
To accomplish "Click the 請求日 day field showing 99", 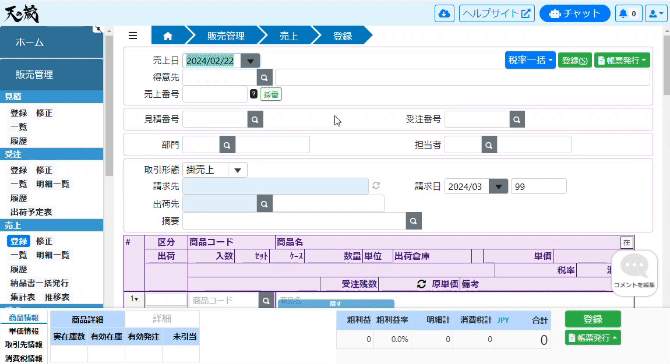I will (539, 187).
